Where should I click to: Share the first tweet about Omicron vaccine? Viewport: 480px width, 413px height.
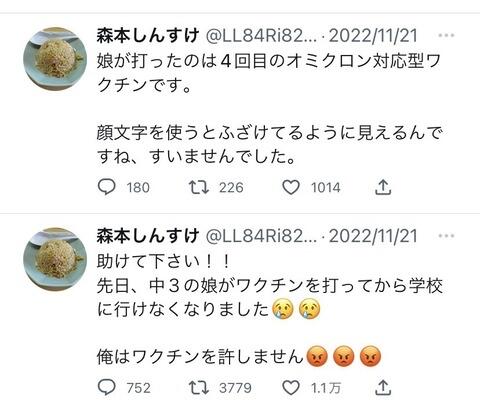tap(383, 187)
